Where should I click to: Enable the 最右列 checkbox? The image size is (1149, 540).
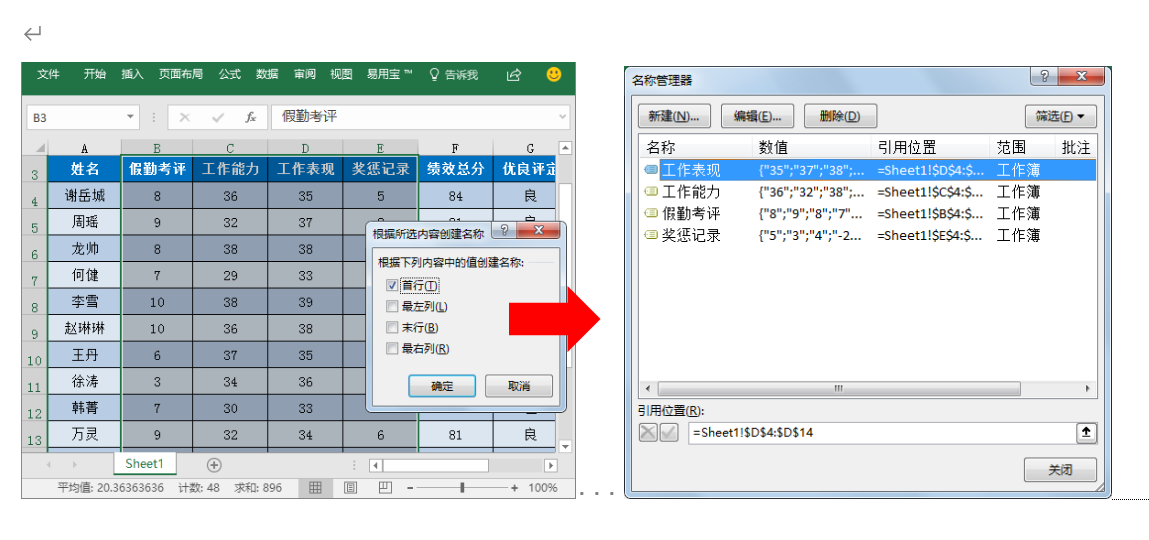[x=392, y=349]
